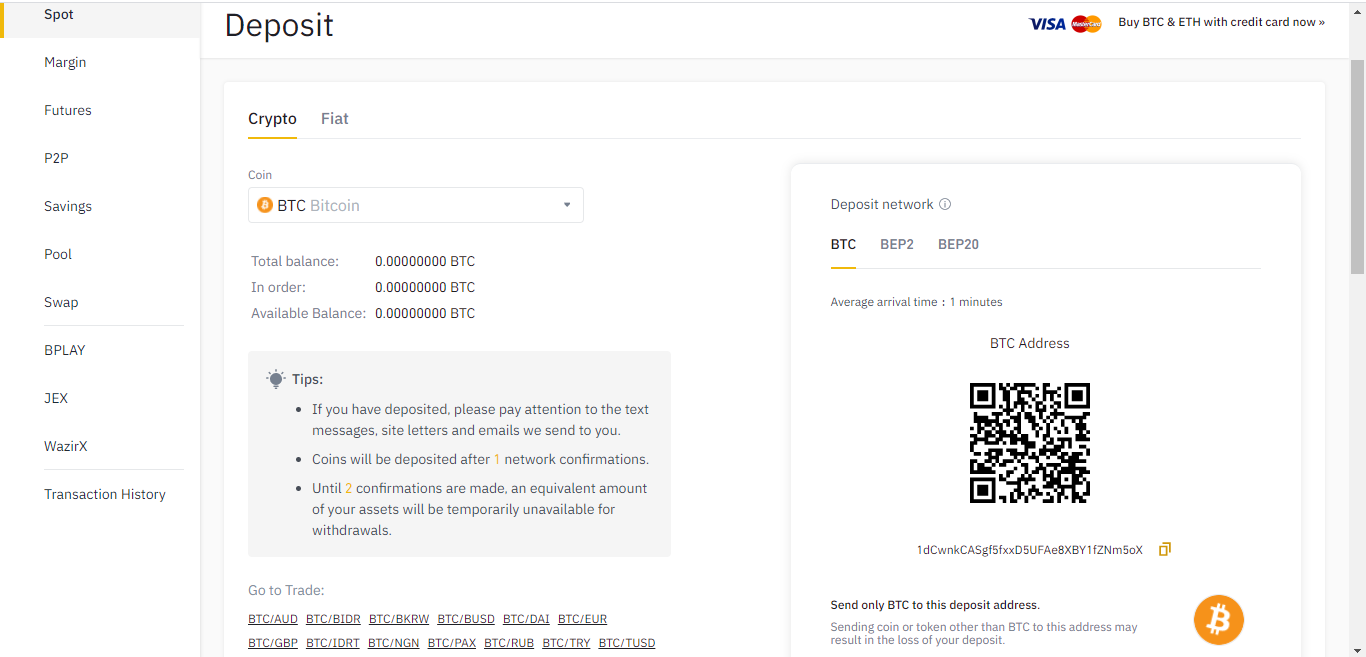Click the BTC coin icon in selector
The height and width of the screenshot is (657, 1366).
pyautogui.click(x=265, y=205)
